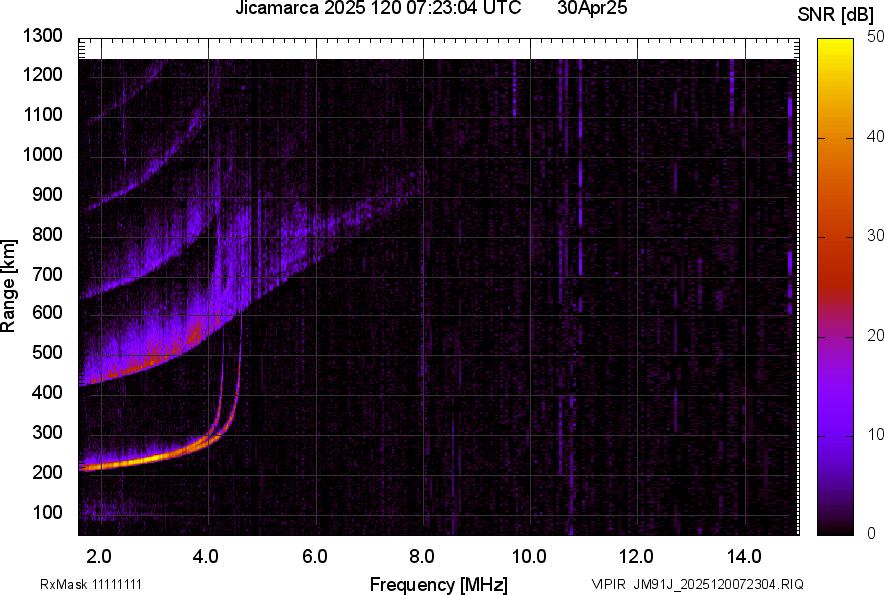The height and width of the screenshot is (595, 884).
Task: Click the 500 range tick label
Action: point(47,352)
